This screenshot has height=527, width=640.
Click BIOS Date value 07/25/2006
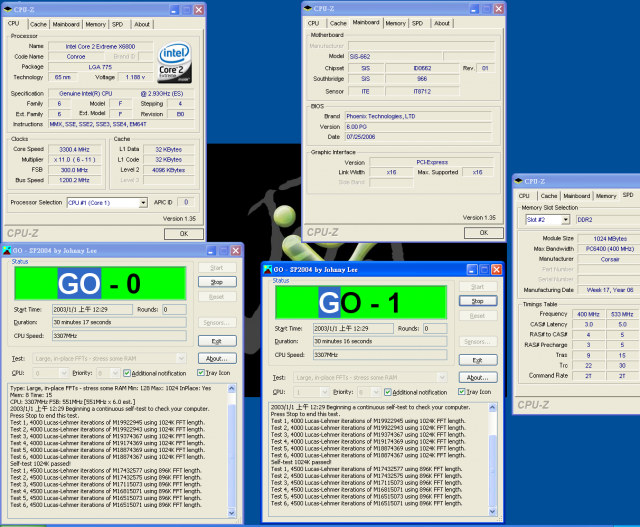418,137
